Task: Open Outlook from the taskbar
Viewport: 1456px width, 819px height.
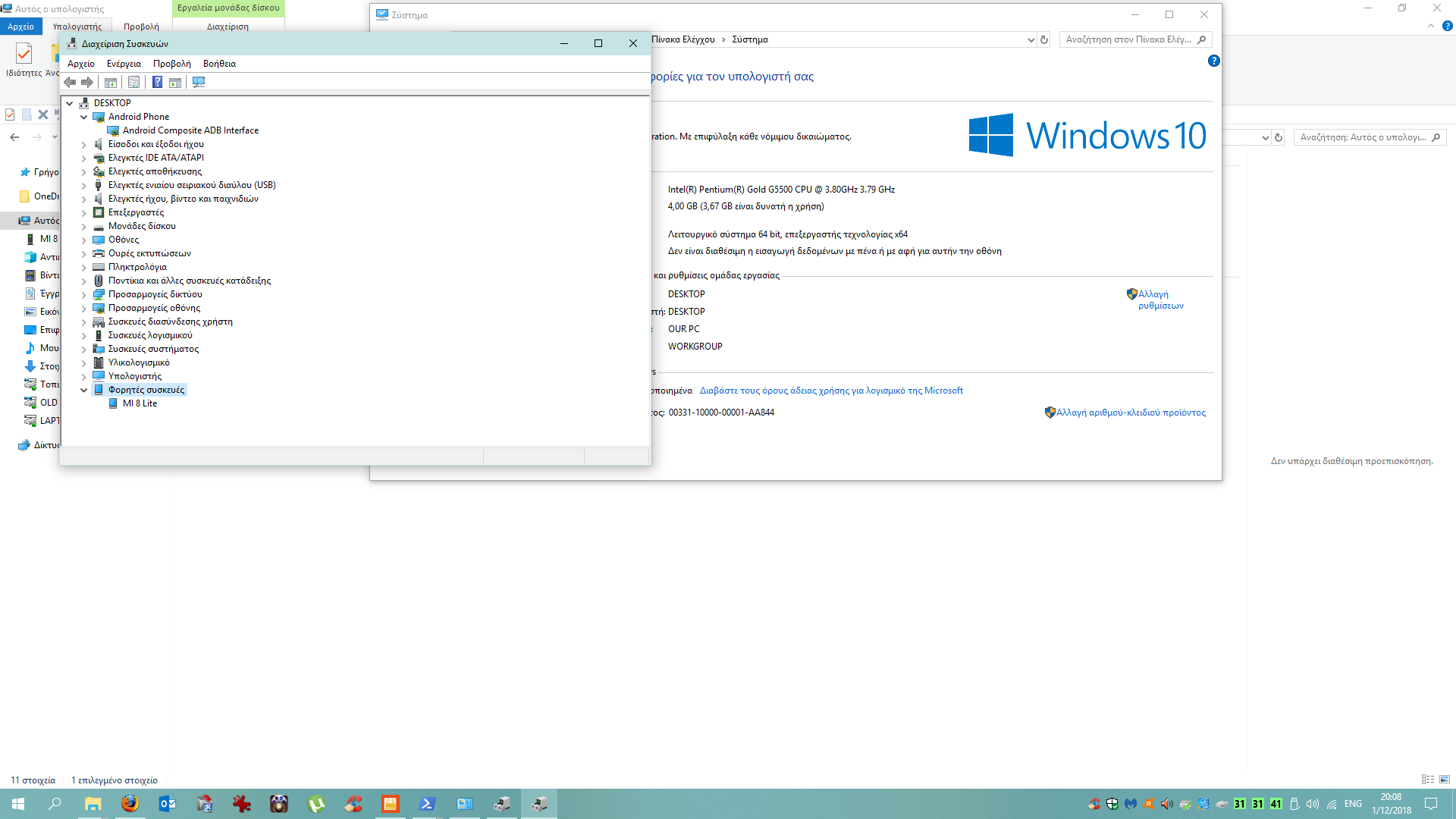Action: tap(168, 804)
